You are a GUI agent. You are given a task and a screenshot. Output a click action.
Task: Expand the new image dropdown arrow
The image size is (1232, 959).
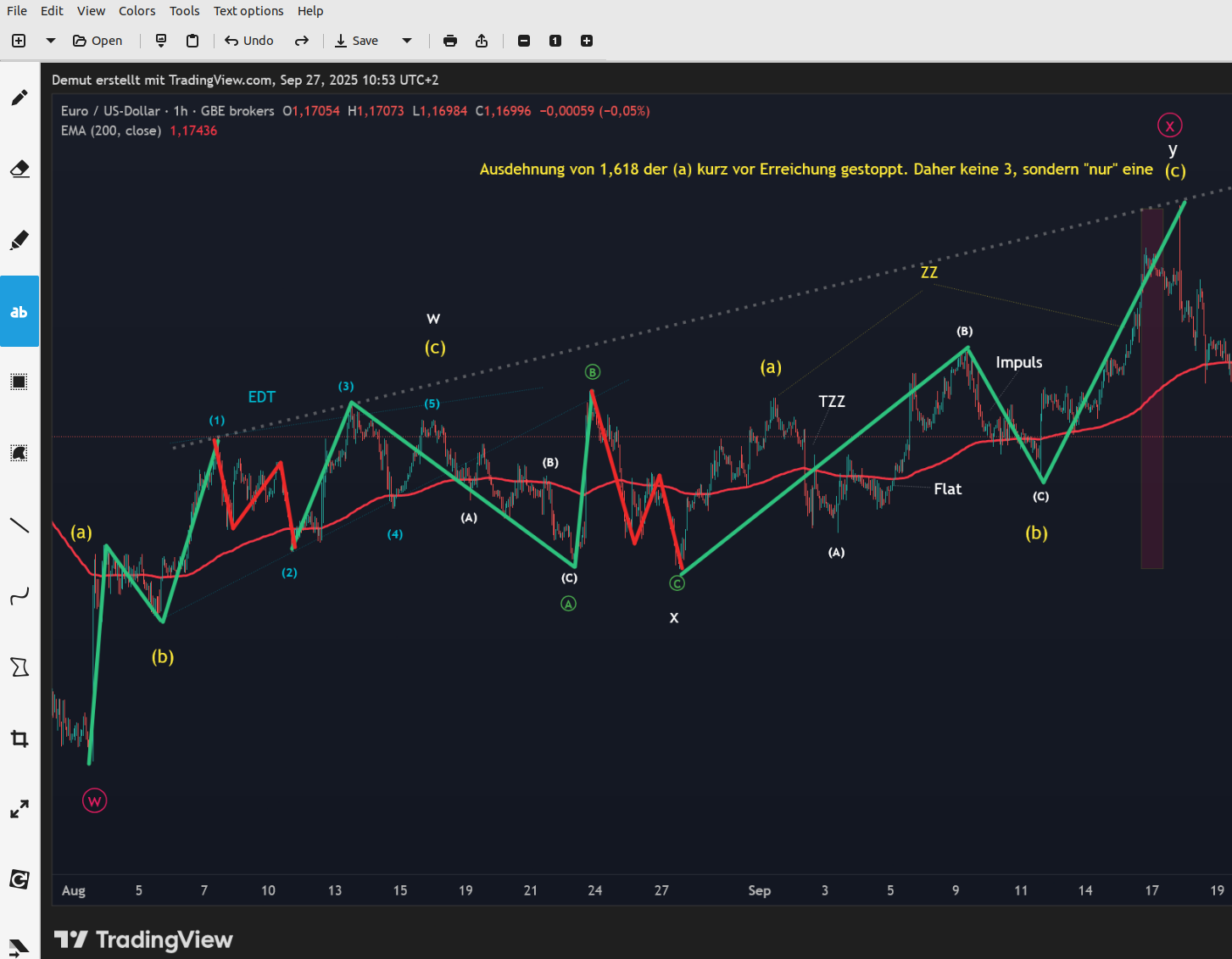tap(51, 41)
